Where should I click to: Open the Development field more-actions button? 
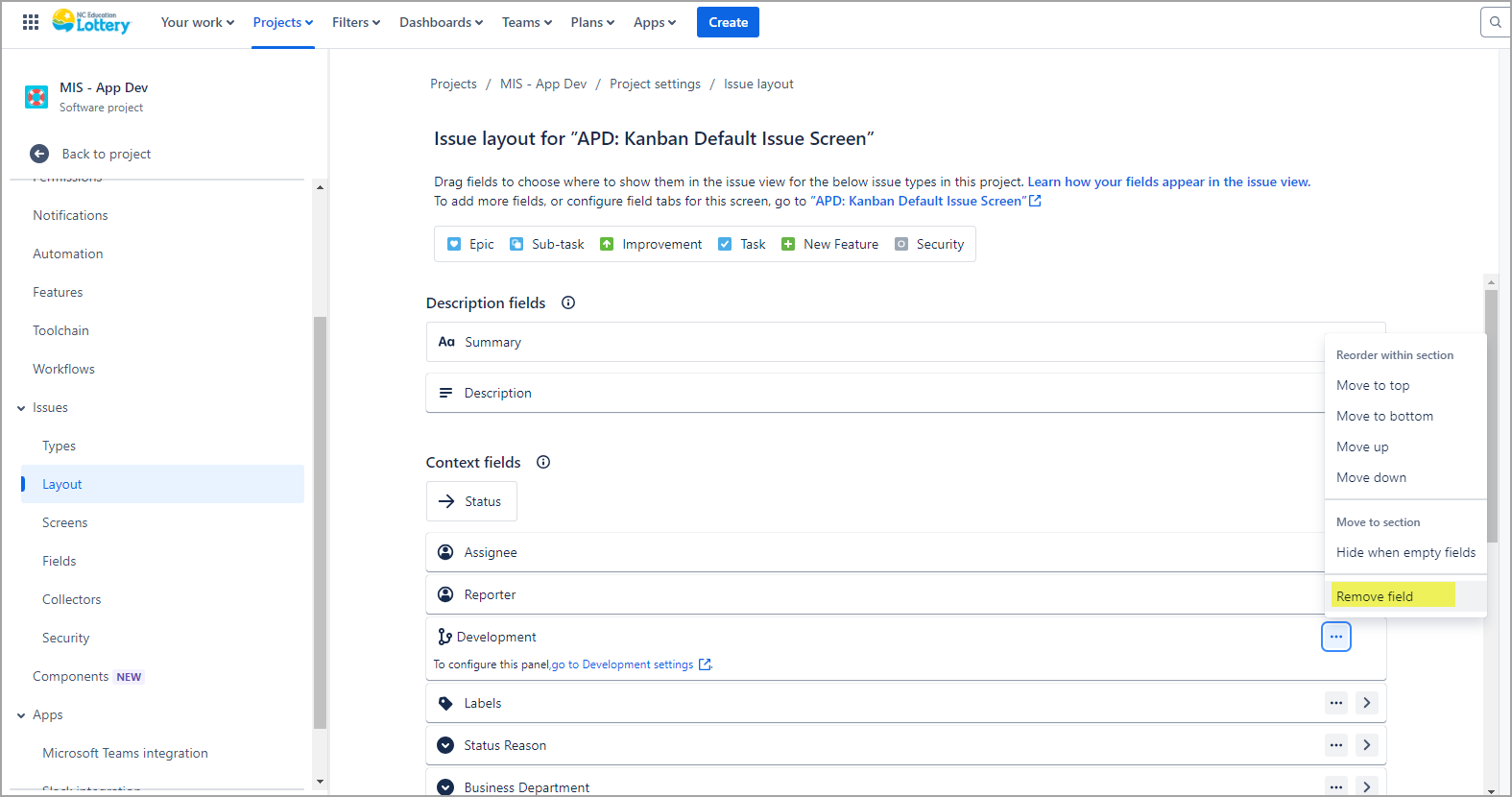point(1336,637)
